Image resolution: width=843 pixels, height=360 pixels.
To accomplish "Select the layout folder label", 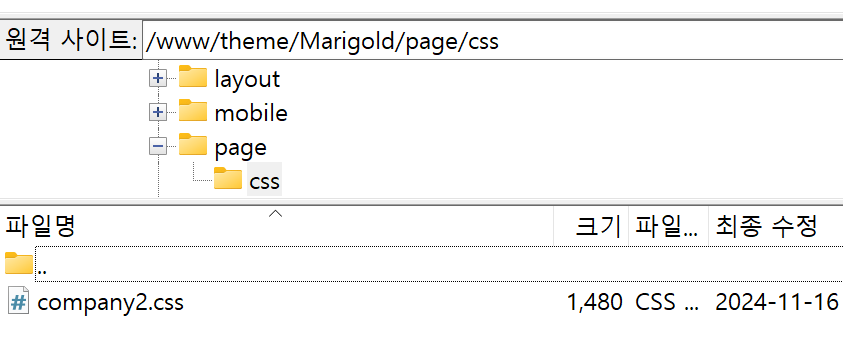I will (x=247, y=79).
